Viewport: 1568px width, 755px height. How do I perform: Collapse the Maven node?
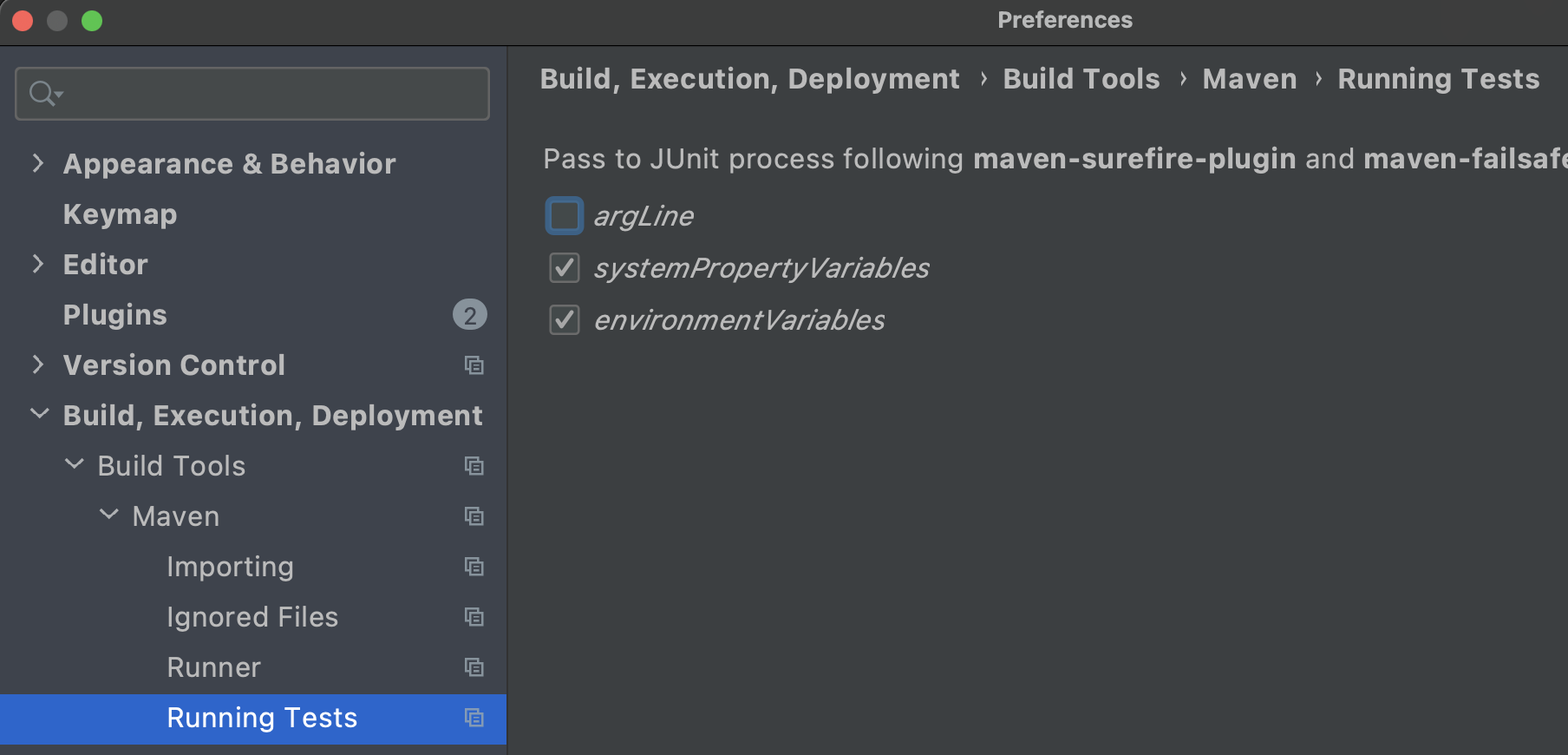[109, 515]
